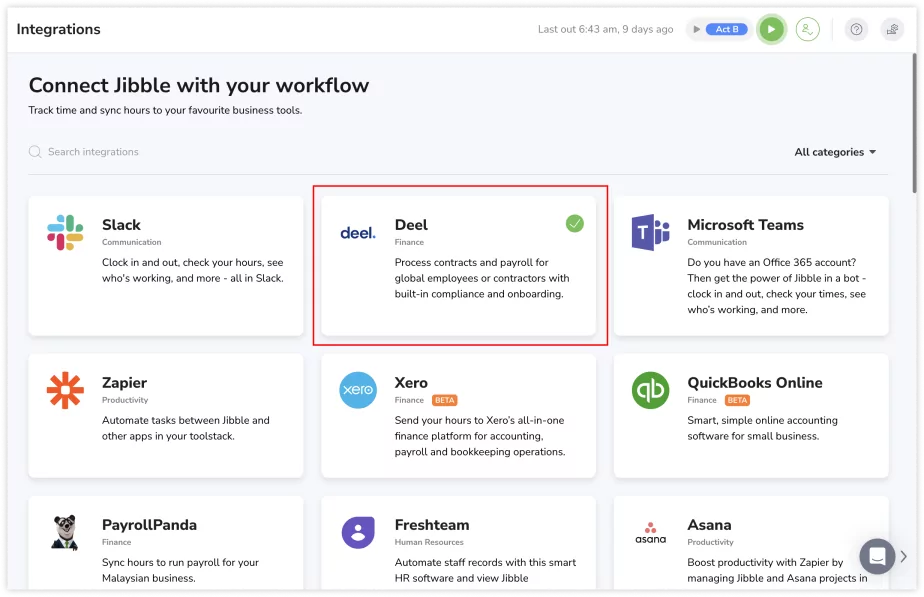Click the small grey play arrow beside Act B
Image resolution: width=924 pixels, height=597 pixels.
tap(697, 29)
